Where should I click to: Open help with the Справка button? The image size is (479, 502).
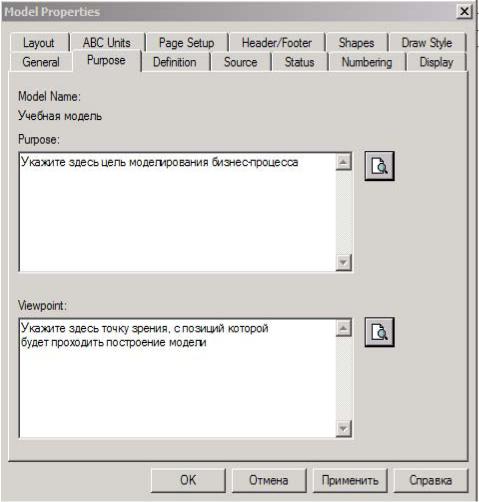[431, 480]
